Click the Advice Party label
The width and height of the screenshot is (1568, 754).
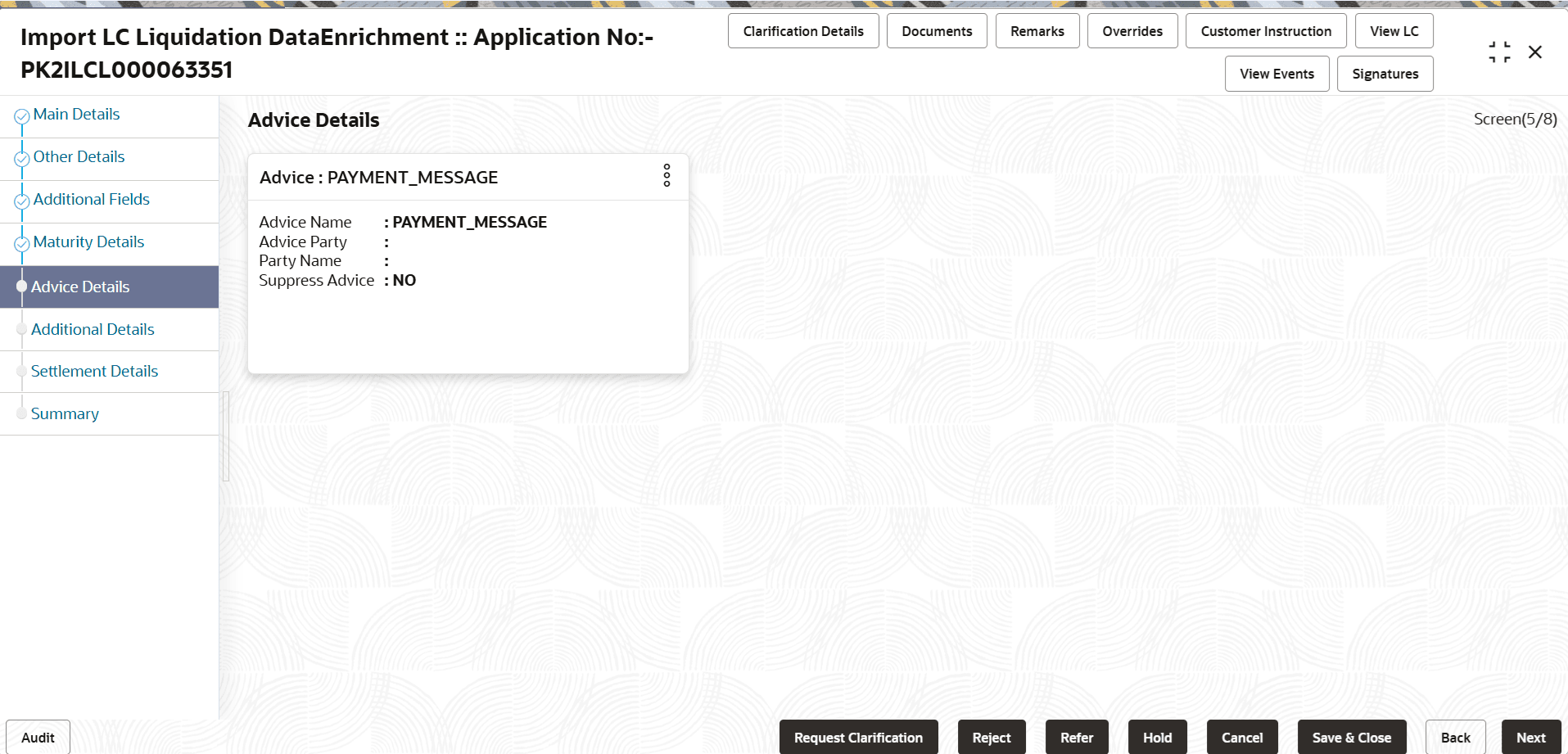303,242
